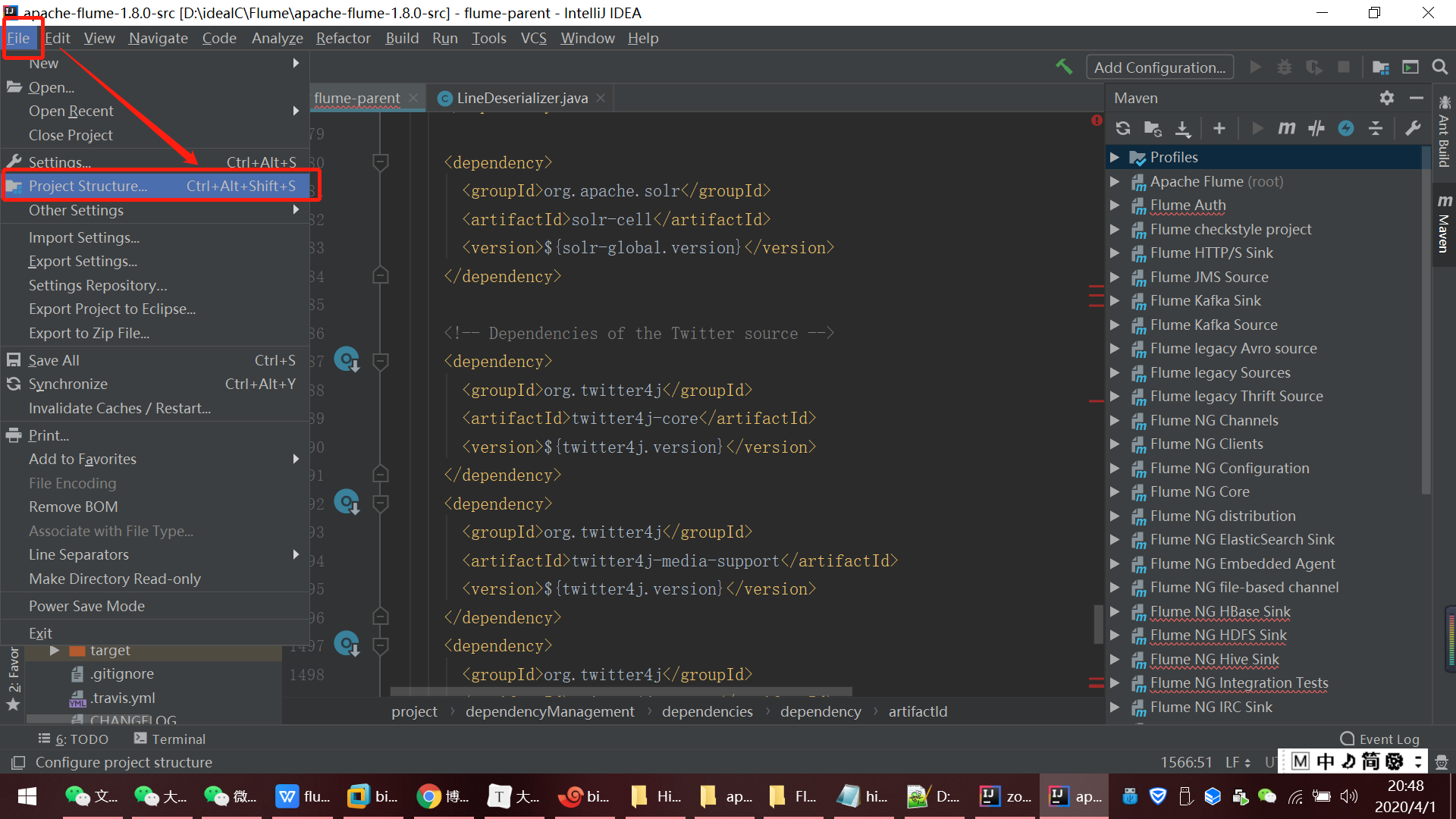Select .gitignore file in project tree
Viewport: 1456px width, 819px height.
121,673
